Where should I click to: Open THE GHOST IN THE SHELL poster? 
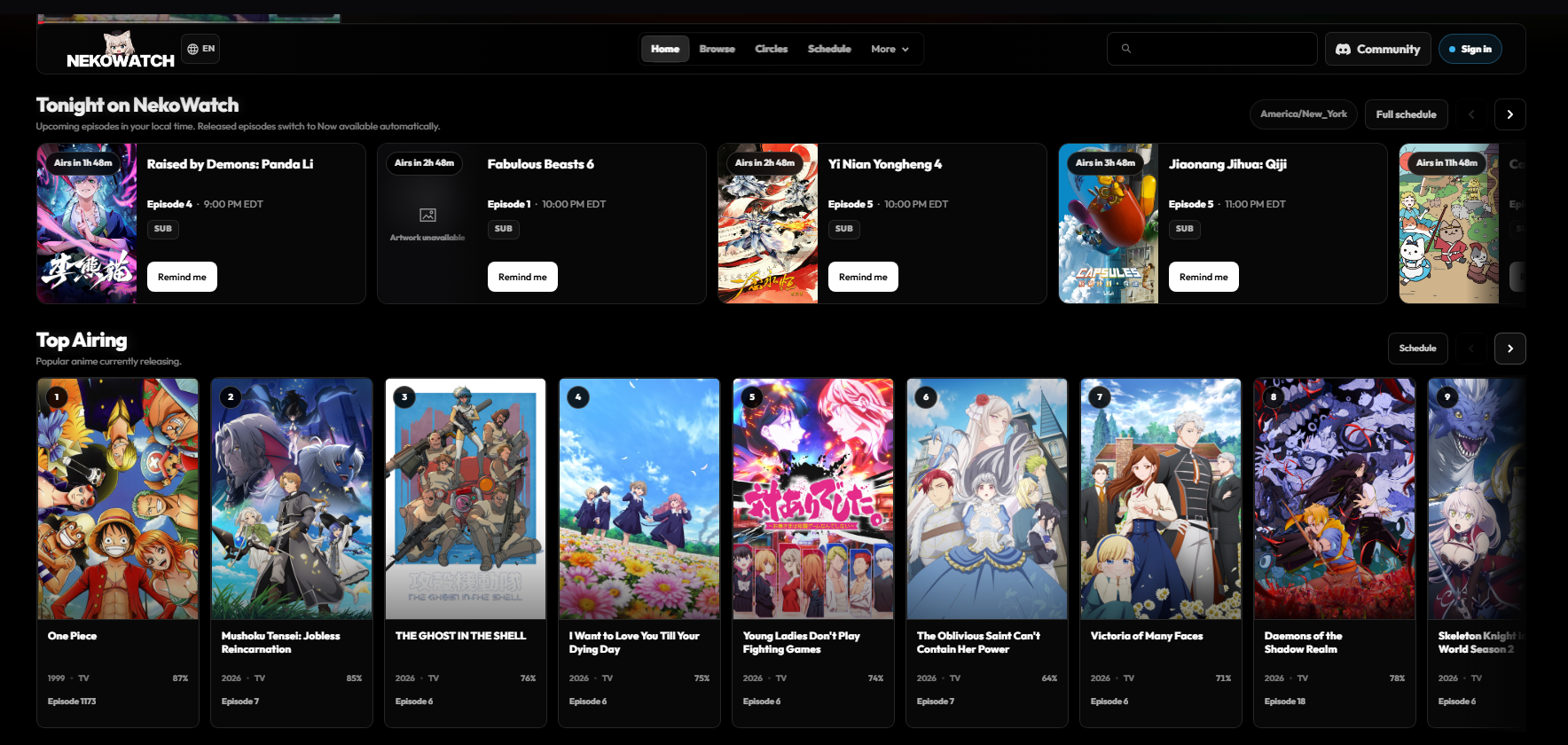pos(466,498)
